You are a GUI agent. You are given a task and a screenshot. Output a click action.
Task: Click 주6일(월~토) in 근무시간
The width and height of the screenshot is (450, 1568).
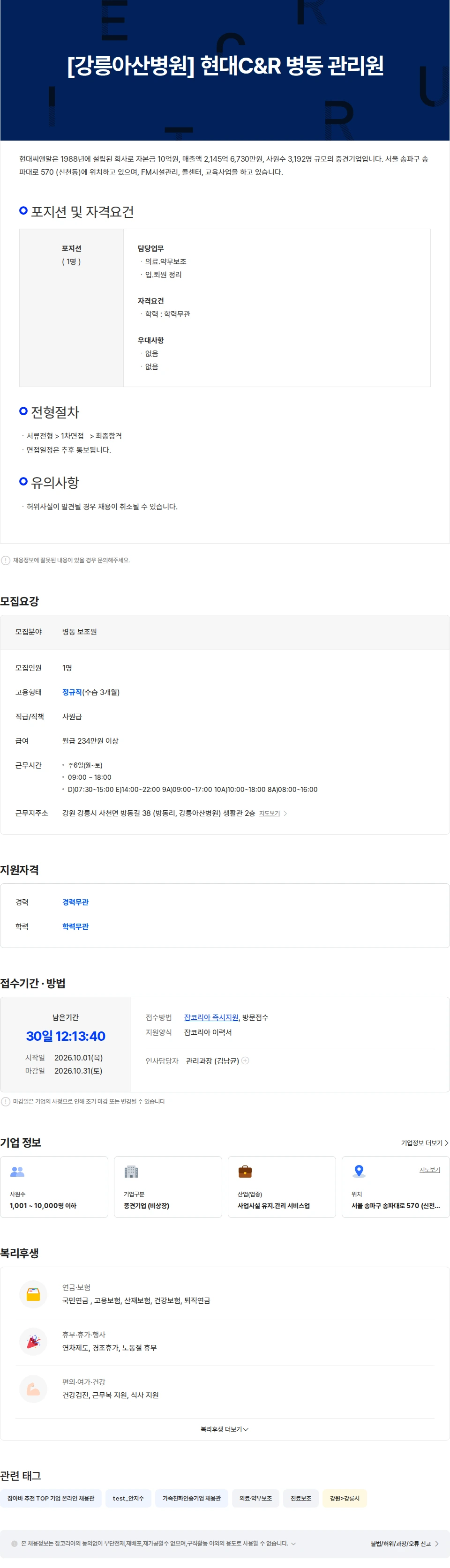pos(85,765)
